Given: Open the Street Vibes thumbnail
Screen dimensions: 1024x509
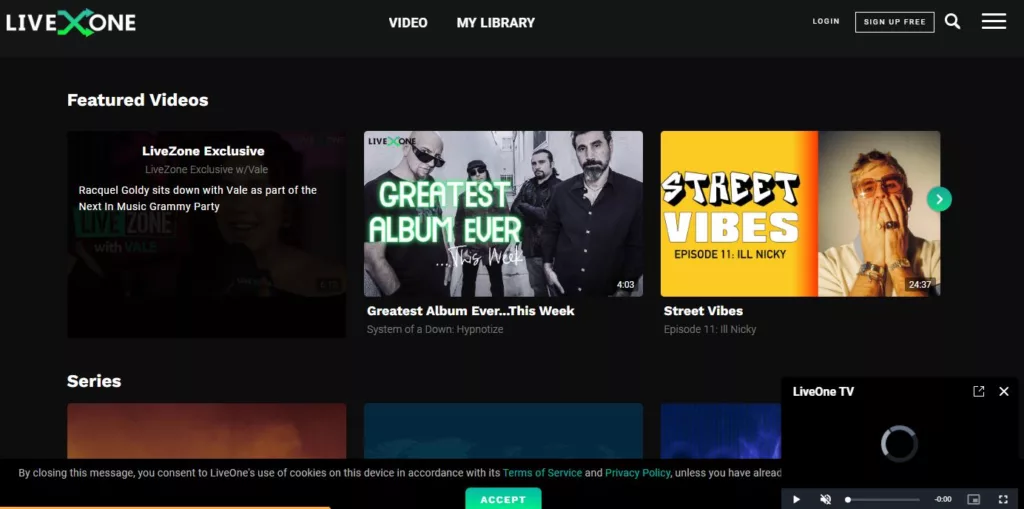Looking at the screenshot, I should (800, 214).
